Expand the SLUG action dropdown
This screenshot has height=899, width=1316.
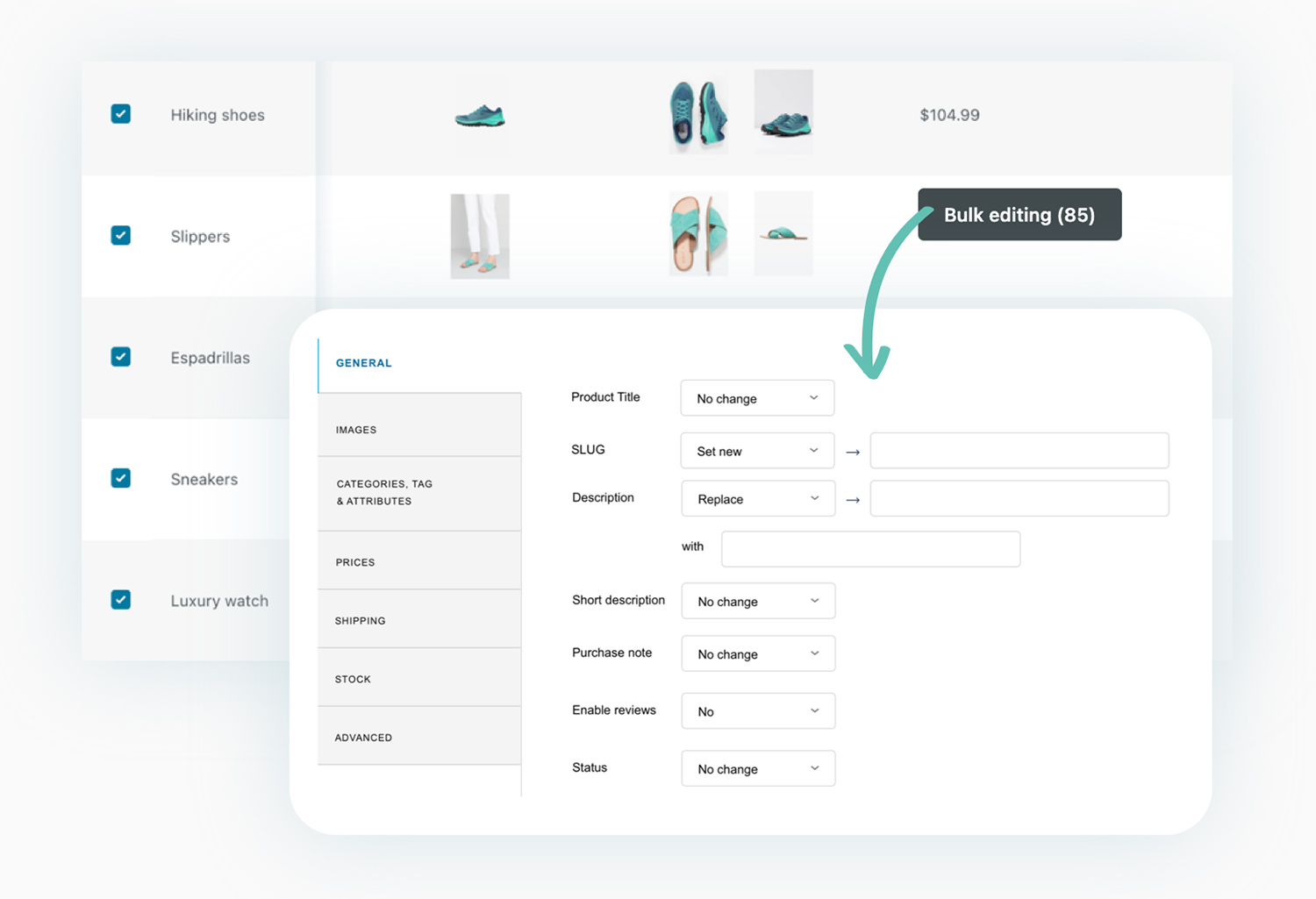pos(756,450)
